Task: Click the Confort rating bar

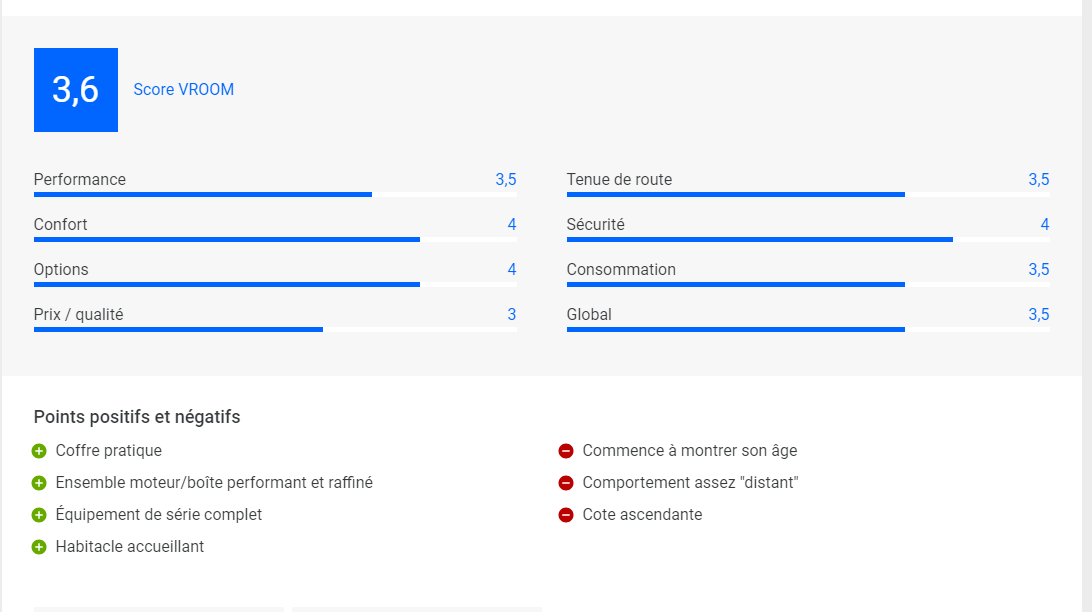Action: pyautogui.click(x=275, y=240)
